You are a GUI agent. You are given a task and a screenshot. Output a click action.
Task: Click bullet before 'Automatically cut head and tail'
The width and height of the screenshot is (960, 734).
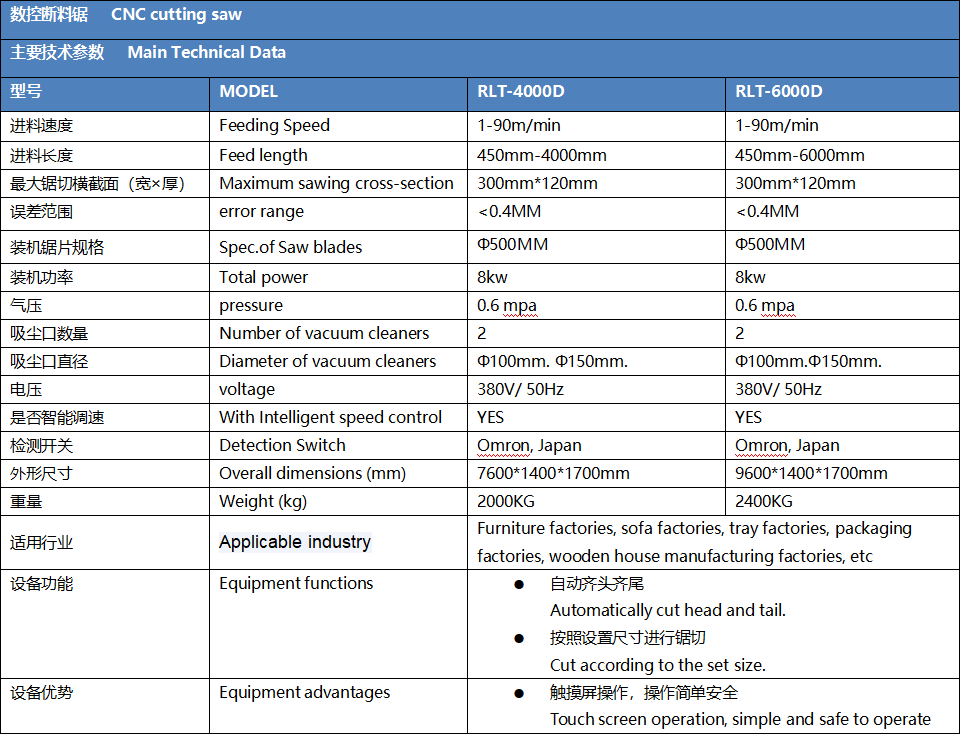pos(519,585)
